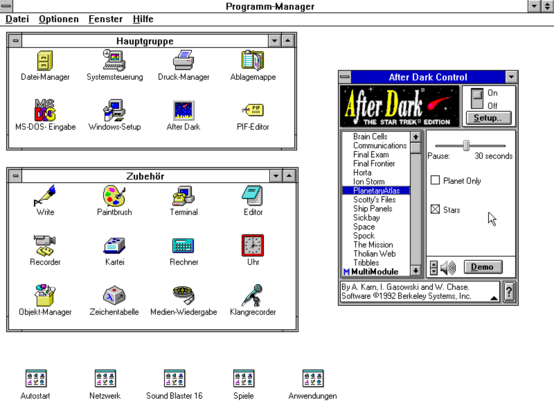Select Communications in module list
Image resolution: width=554 pixels, height=416 pixels.
click(380, 145)
